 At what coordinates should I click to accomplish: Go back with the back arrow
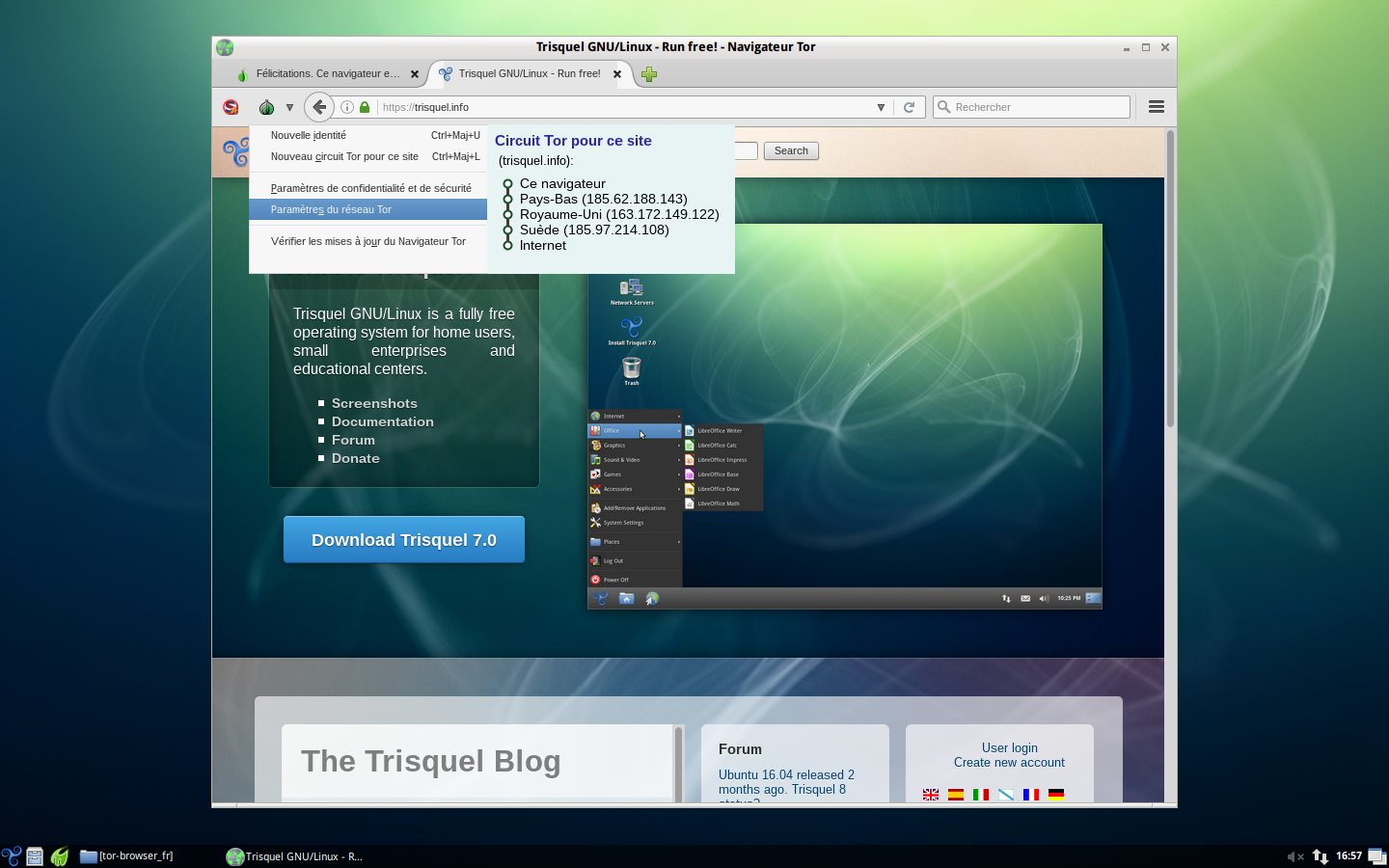click(319, 107)
